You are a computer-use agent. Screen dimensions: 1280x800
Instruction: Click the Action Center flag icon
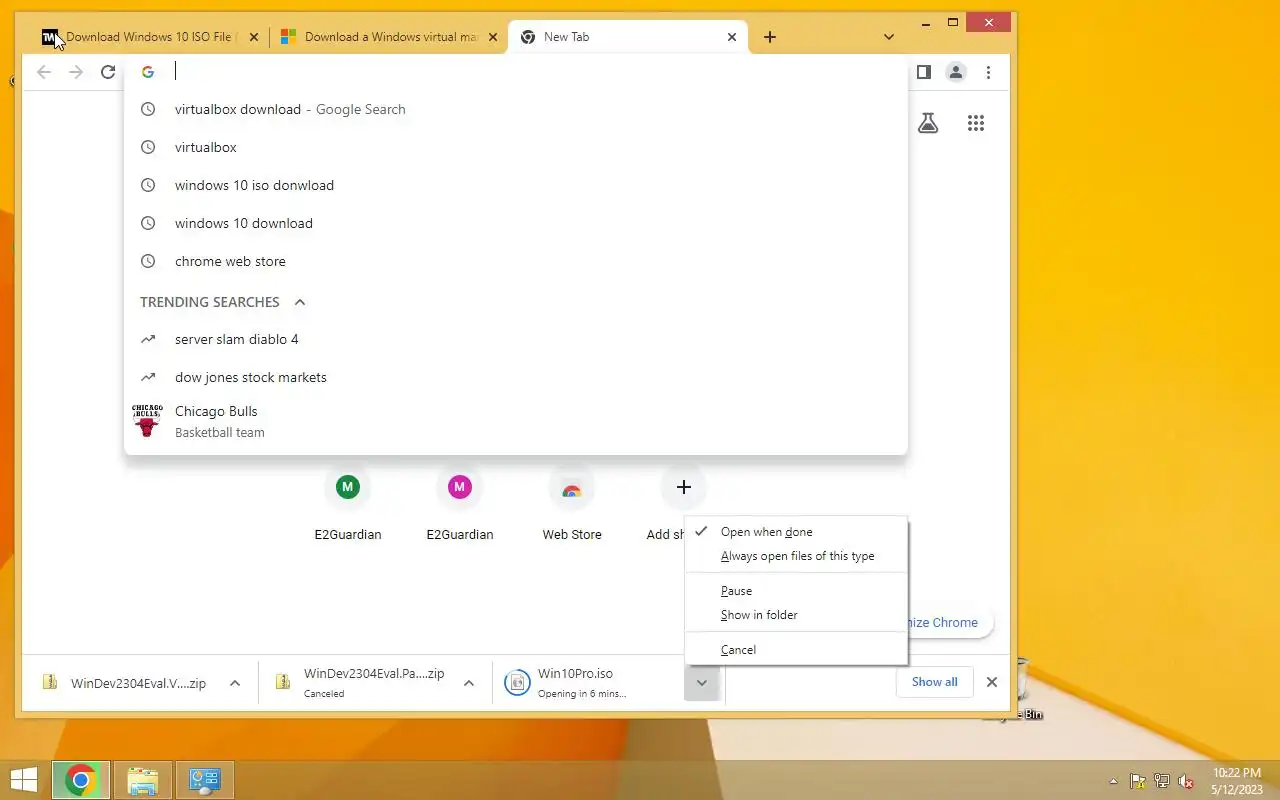[x=1138, y=781]
